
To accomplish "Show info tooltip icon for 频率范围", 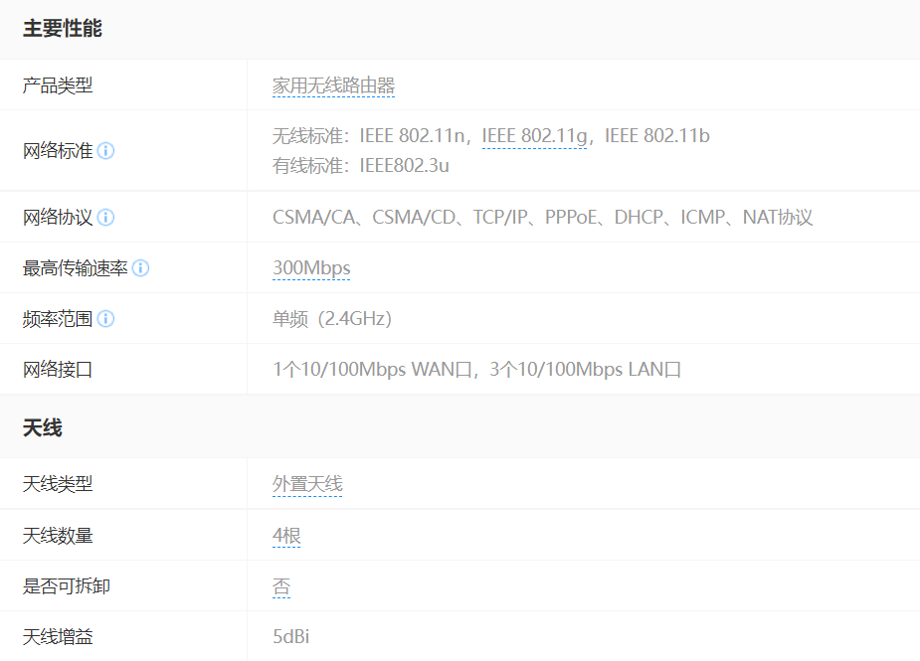I will [x=106, y=319].
